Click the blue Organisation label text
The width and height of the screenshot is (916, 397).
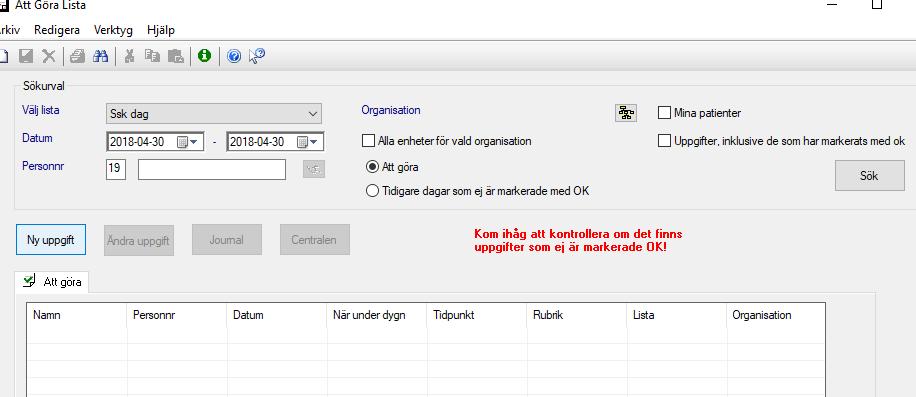(x=391, y=110)
